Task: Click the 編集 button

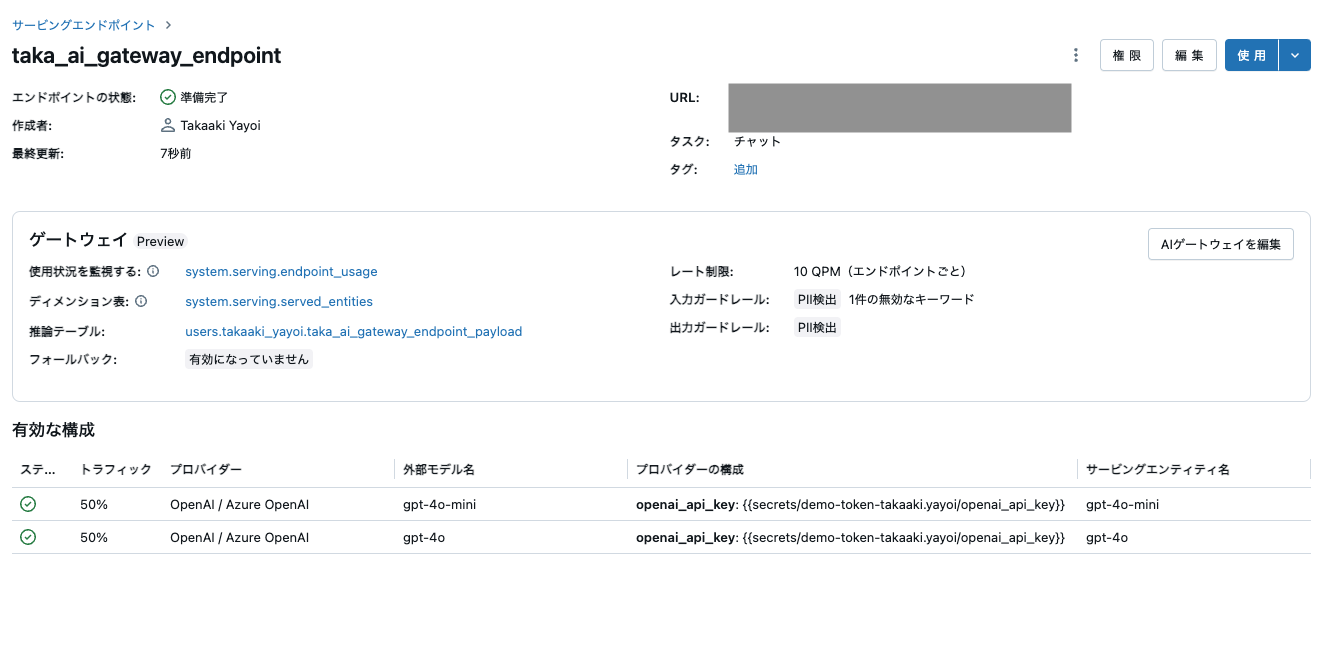Action: 1189,55
